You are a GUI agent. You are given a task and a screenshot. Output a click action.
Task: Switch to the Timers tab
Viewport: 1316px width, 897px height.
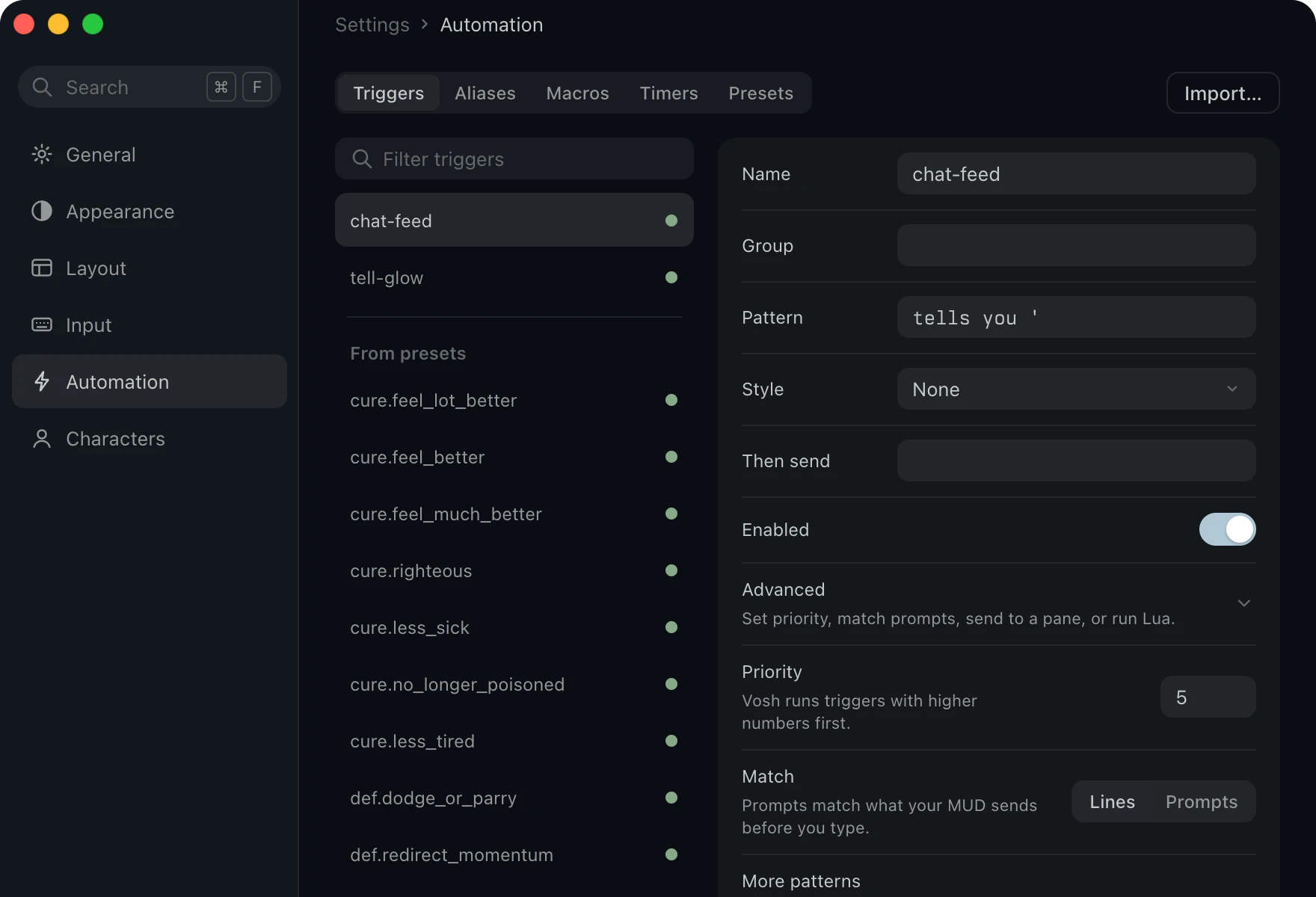coord(668,93)
